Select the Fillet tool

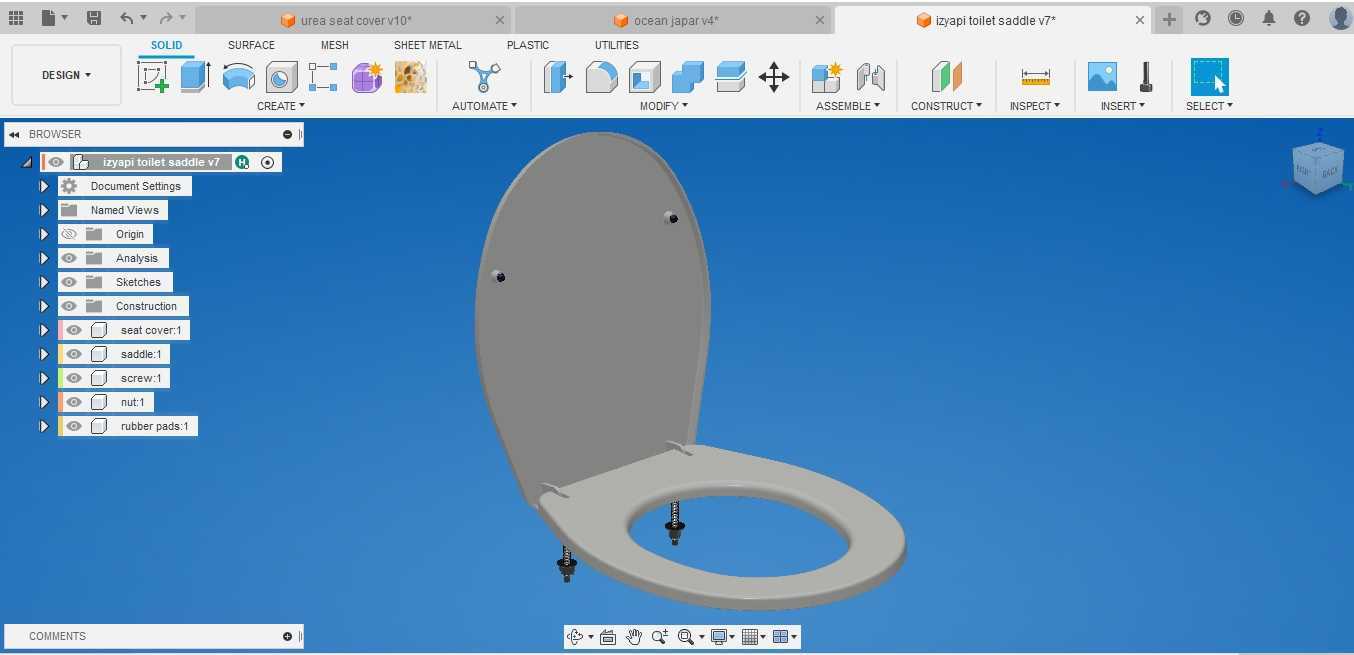[x=601, y=77]
